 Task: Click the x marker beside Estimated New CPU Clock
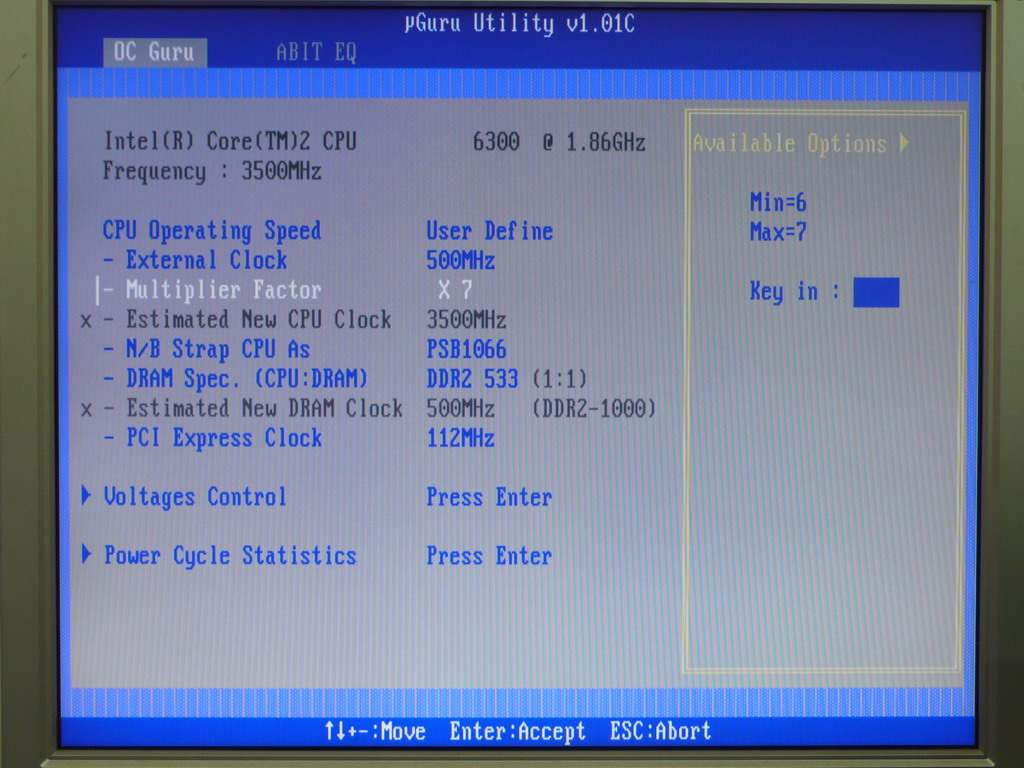coord(86,321)
